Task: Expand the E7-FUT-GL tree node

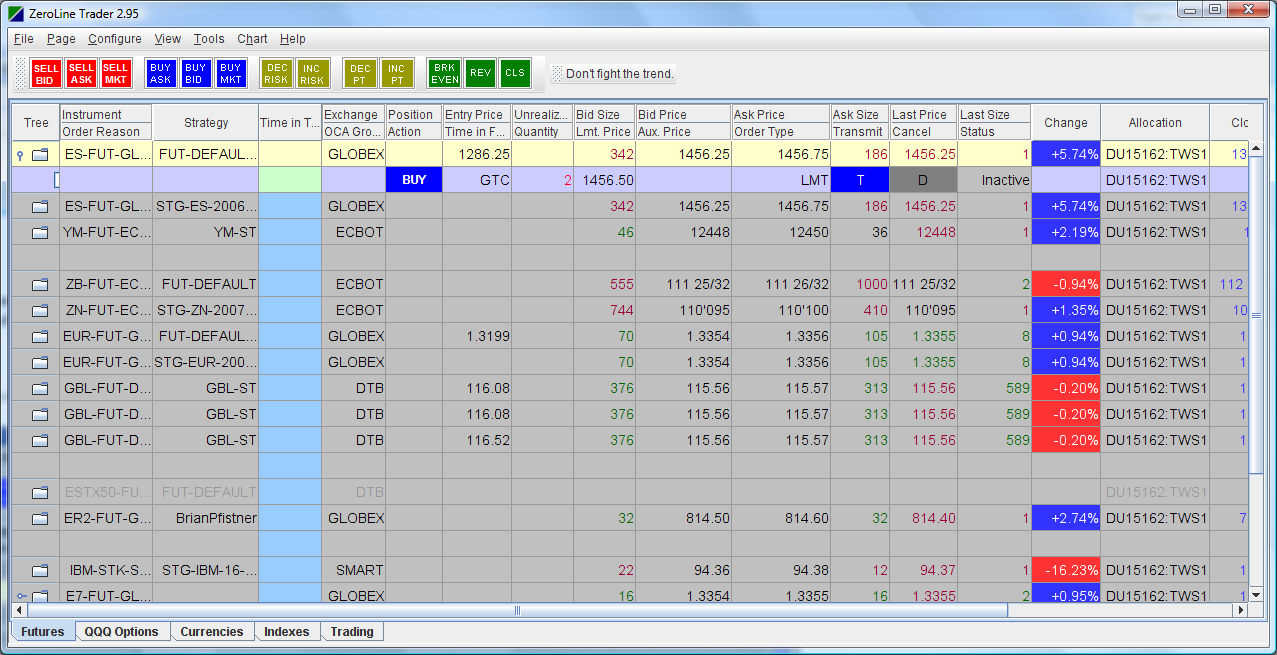Action: pos(20,596)
